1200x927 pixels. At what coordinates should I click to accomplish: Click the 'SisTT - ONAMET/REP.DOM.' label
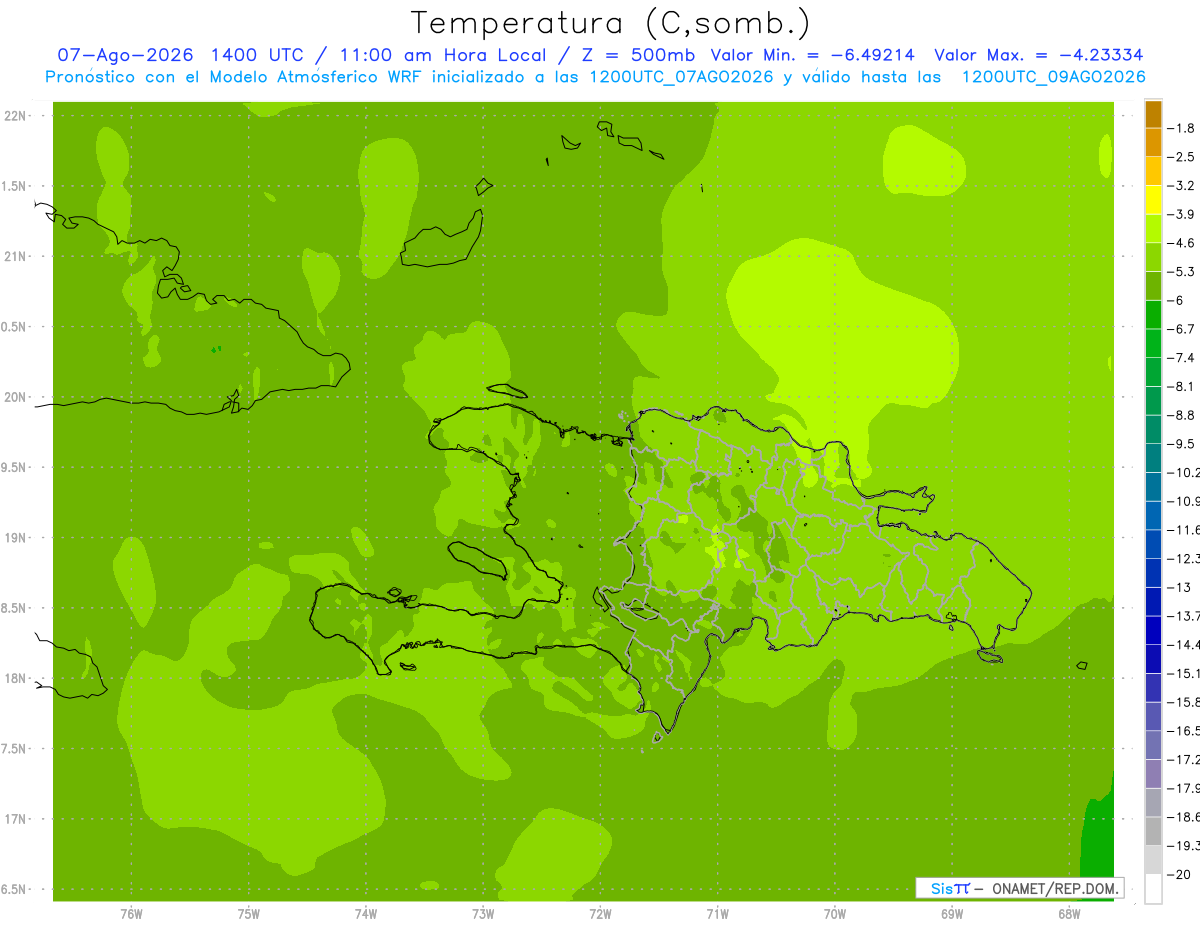(1019, 888)
